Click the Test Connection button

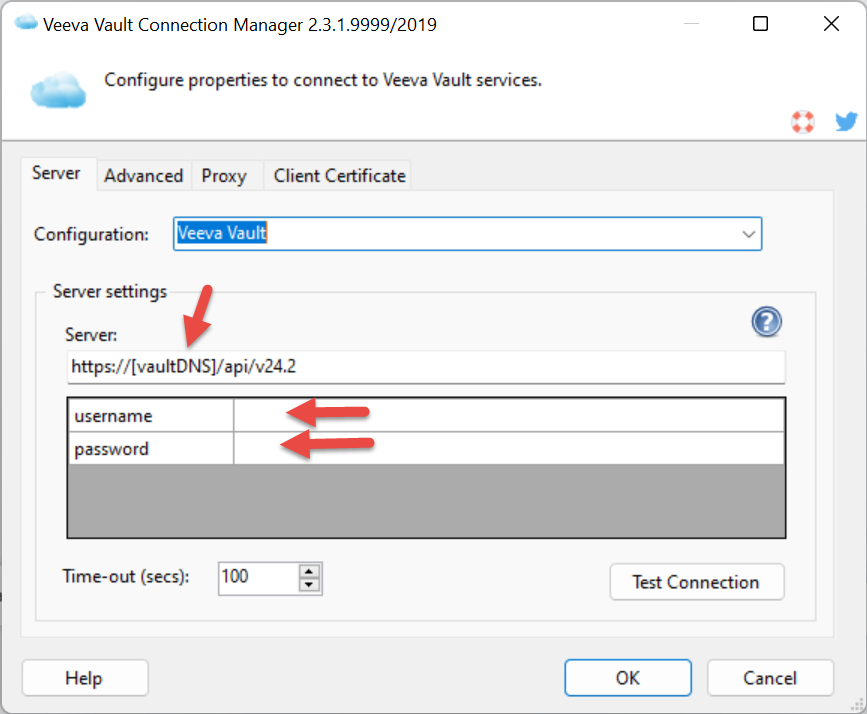(x=697, y=582)
